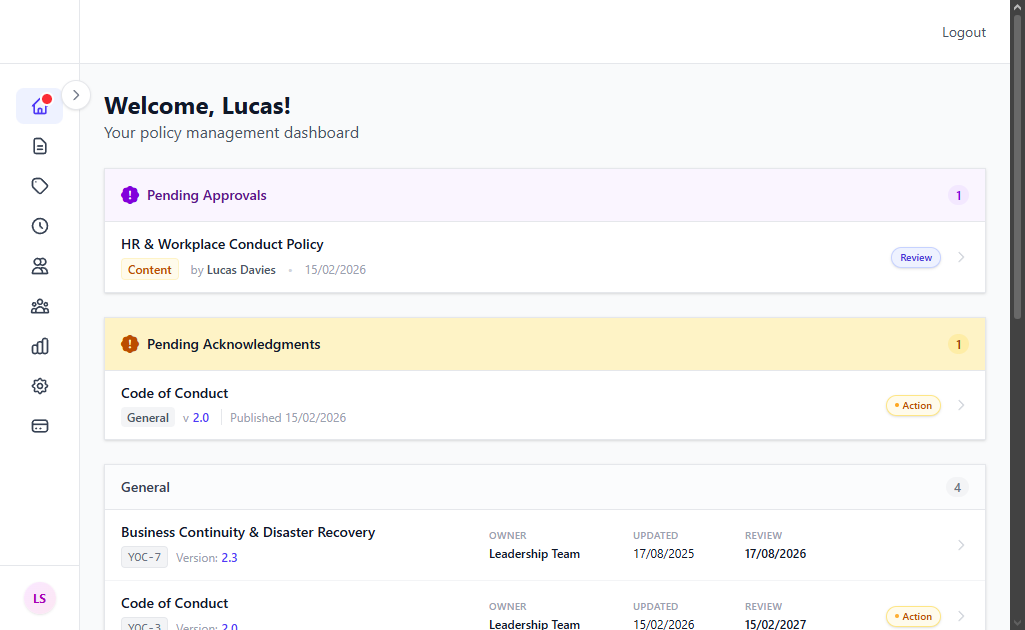Click the home dashboard icon in sidebar
1025x630 pixels.
40,106
